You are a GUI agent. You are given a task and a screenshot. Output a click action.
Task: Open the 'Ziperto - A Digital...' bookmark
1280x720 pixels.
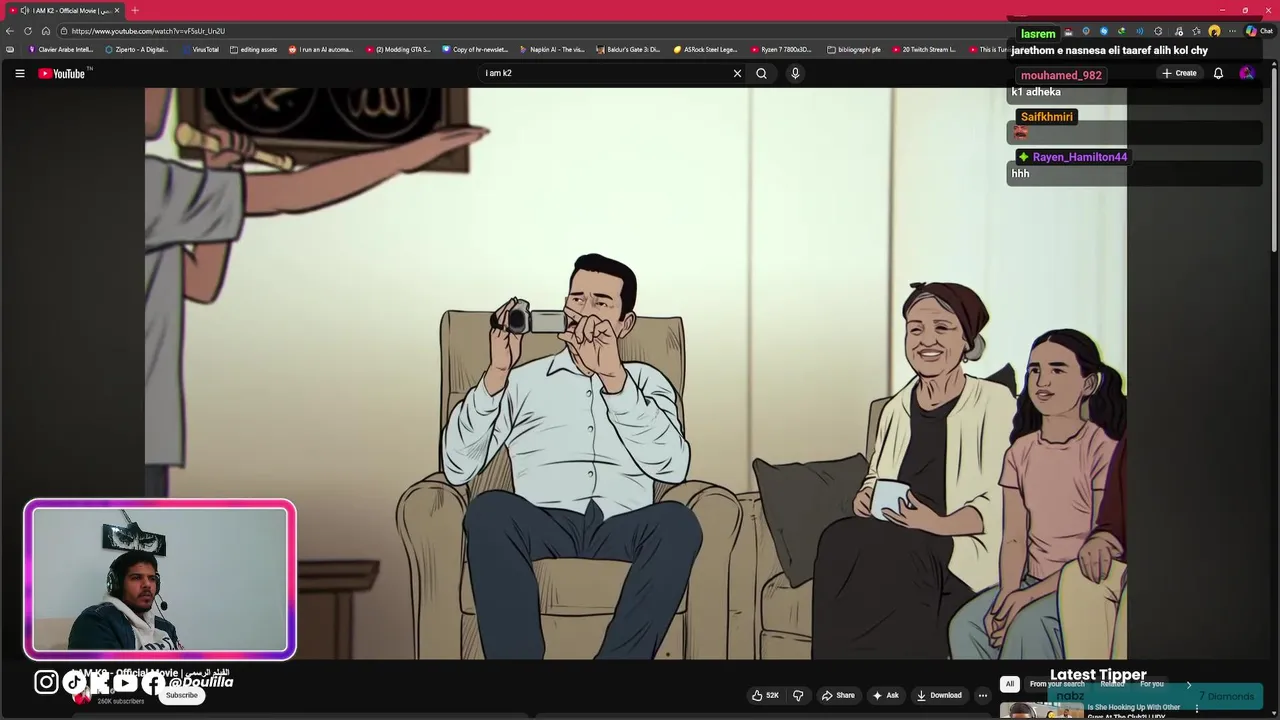tap(138, 49)
